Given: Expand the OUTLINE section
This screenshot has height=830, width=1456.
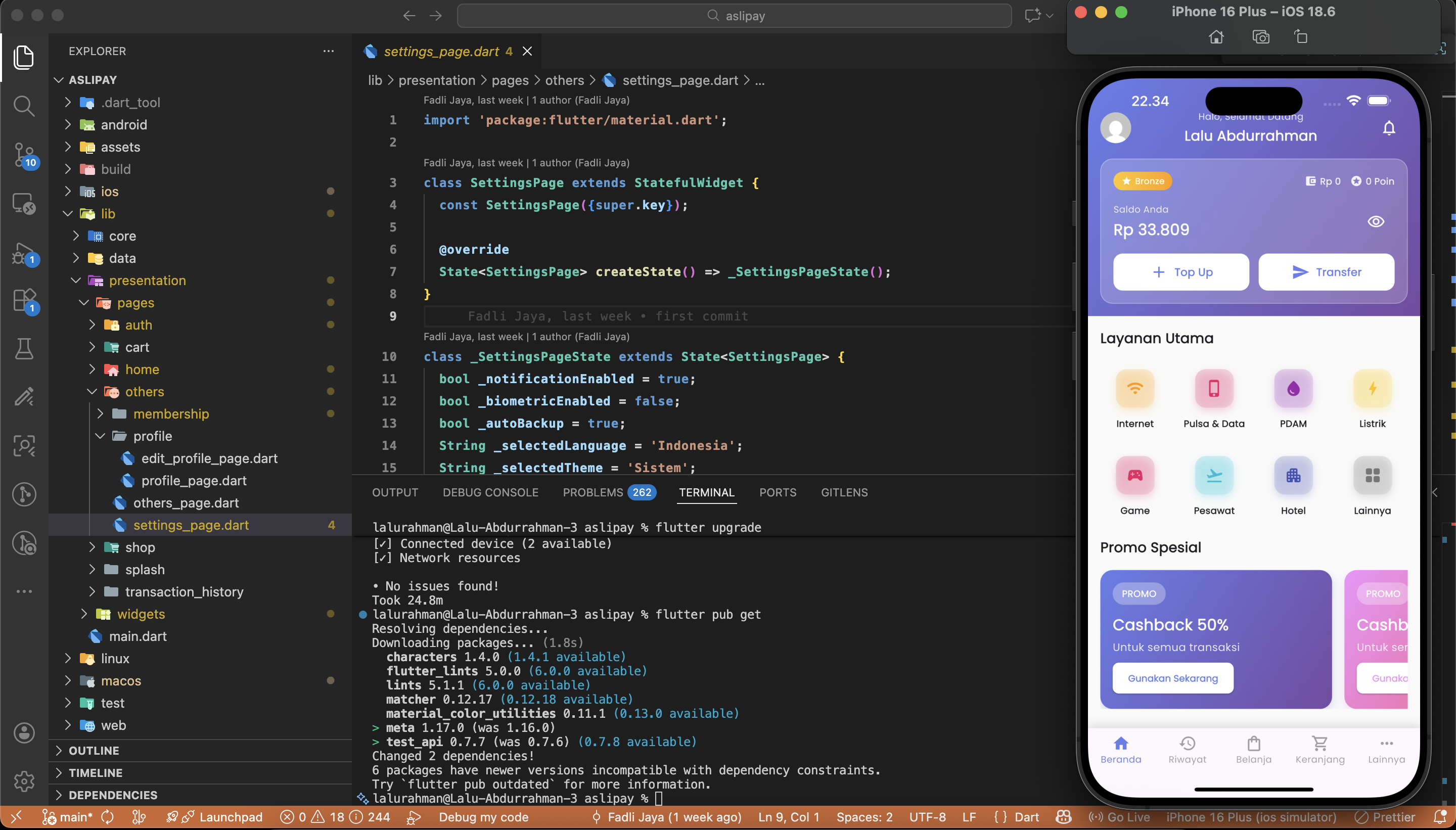Looking at the screenshot, I should (94, 751).
